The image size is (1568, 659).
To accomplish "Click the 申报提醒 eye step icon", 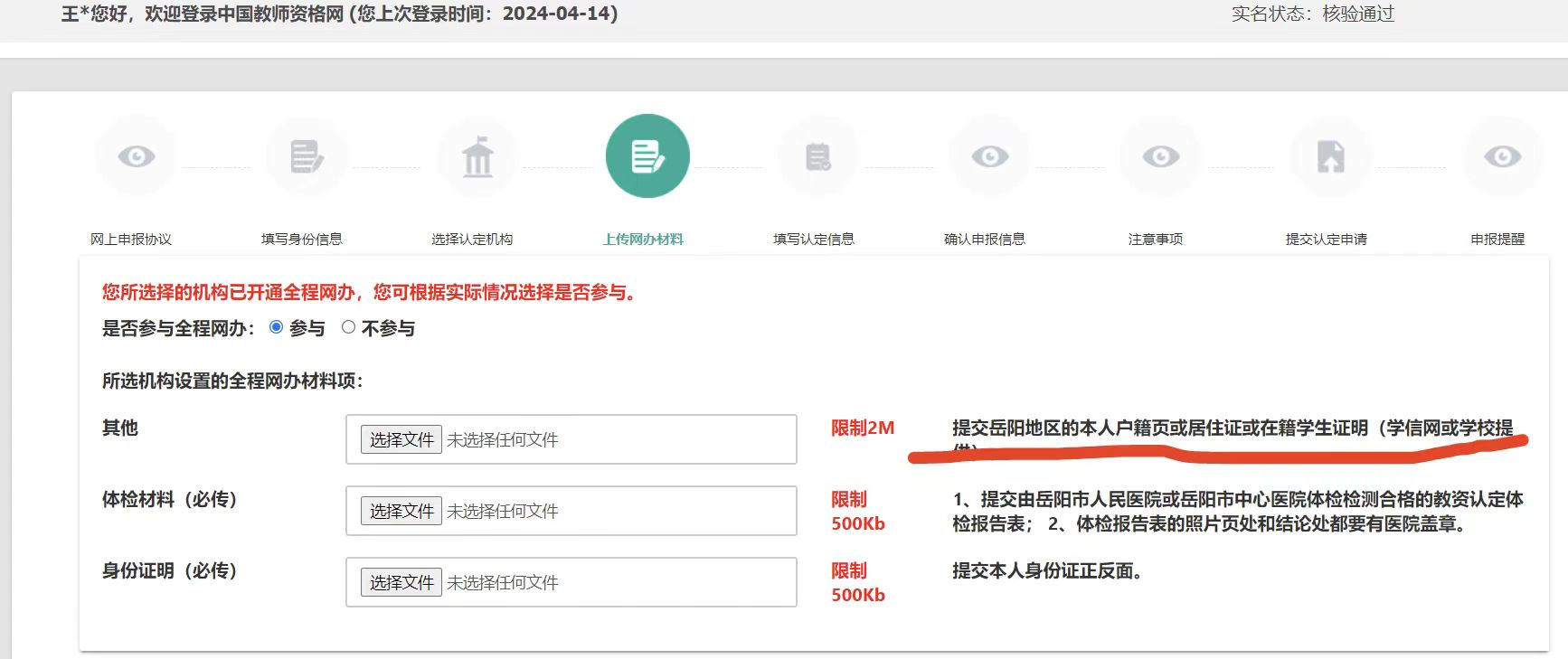I will (x=1502, y=156).
